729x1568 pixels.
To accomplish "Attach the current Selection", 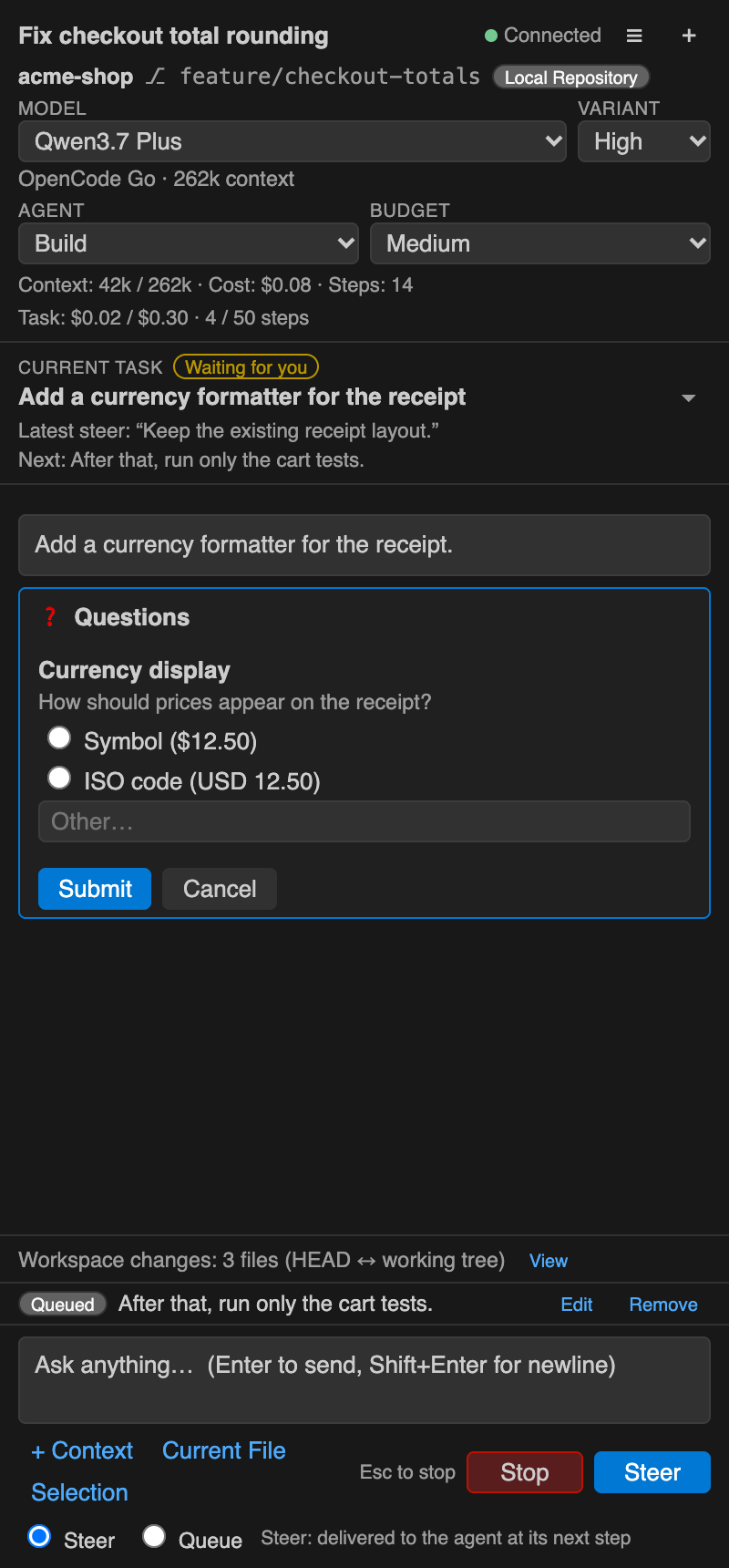I will [x=79, y=1492].
